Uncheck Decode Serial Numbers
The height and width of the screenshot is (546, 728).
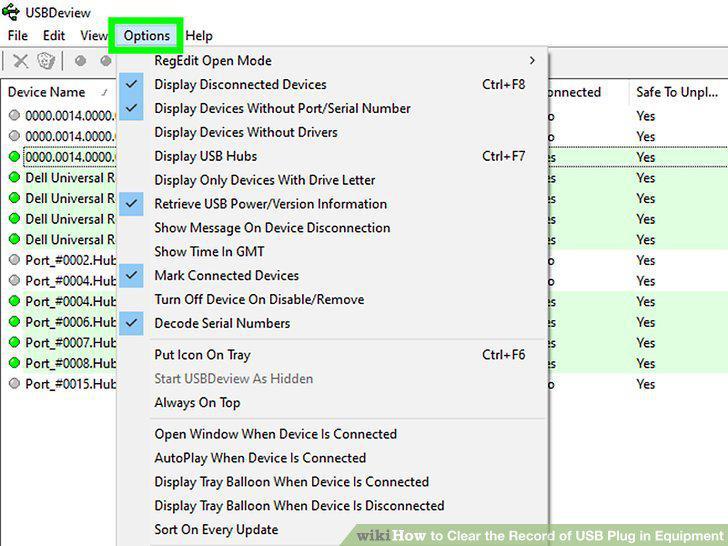(332, 323)
